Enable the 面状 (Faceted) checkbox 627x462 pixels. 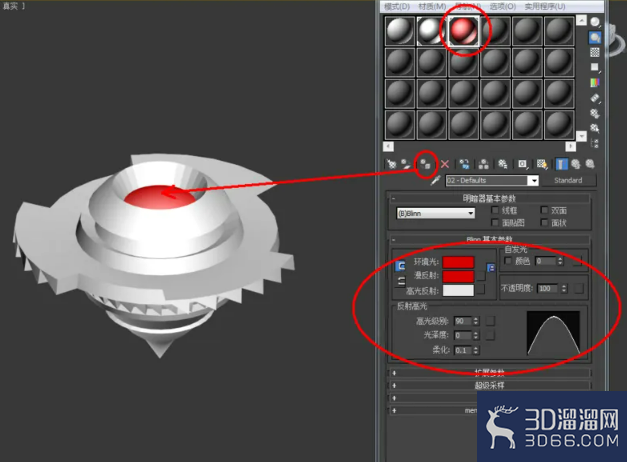click(x=544, y=222)
